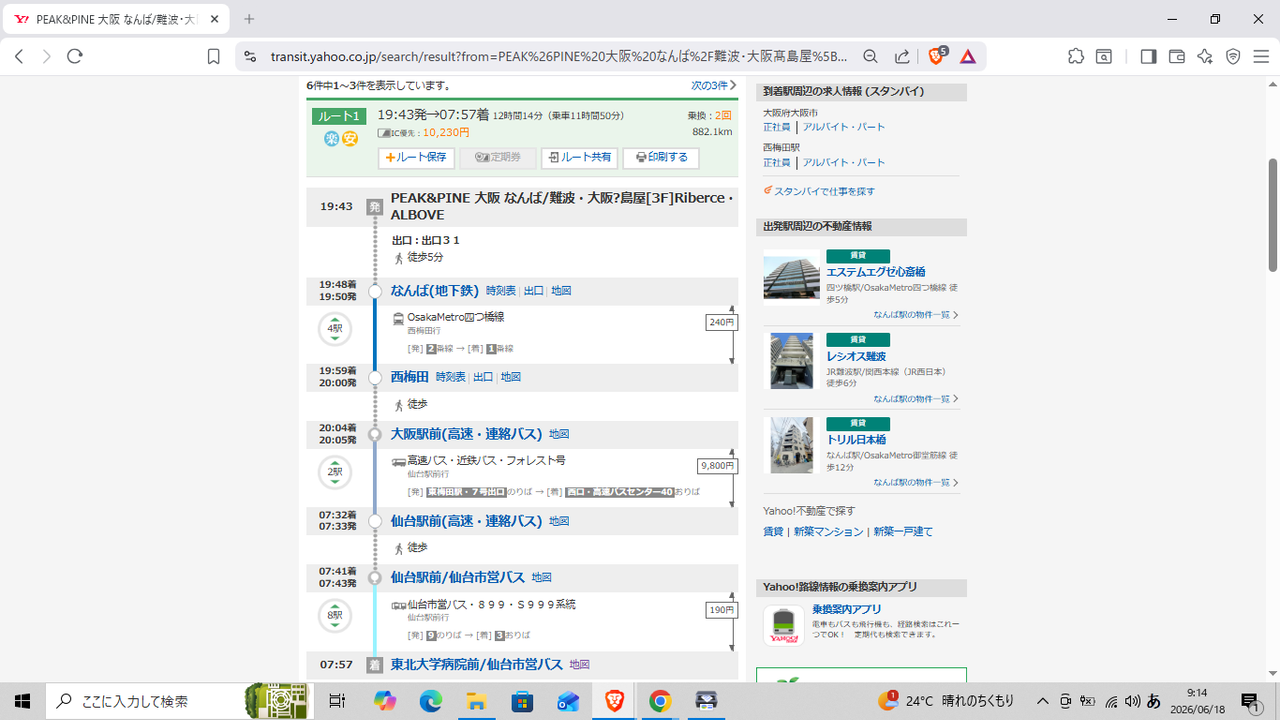Expand the 2駅 stops toggle
Image resolution: width=1280 pixels, height=720 pixels.
tap(335, 472)
